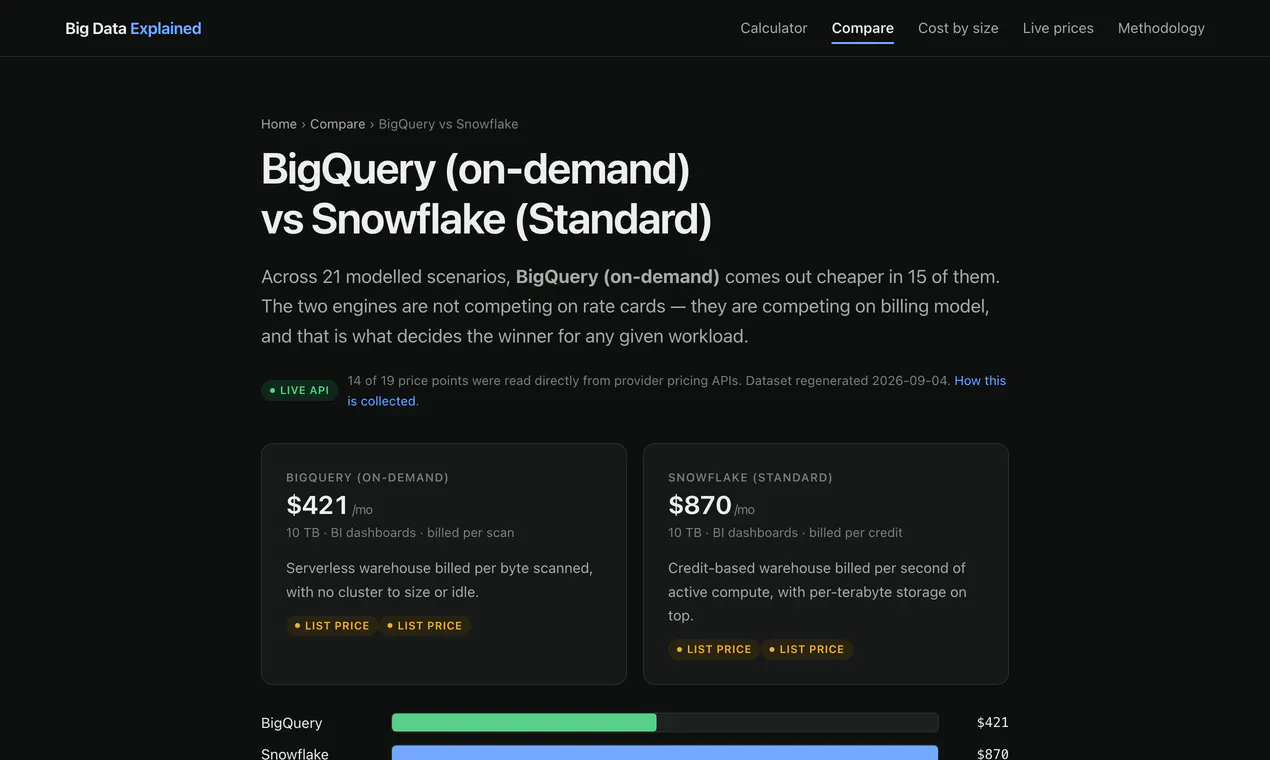Click '10 TB · BI dashboards · billed per credit'
1270x760 pixels.
[785, 533]
